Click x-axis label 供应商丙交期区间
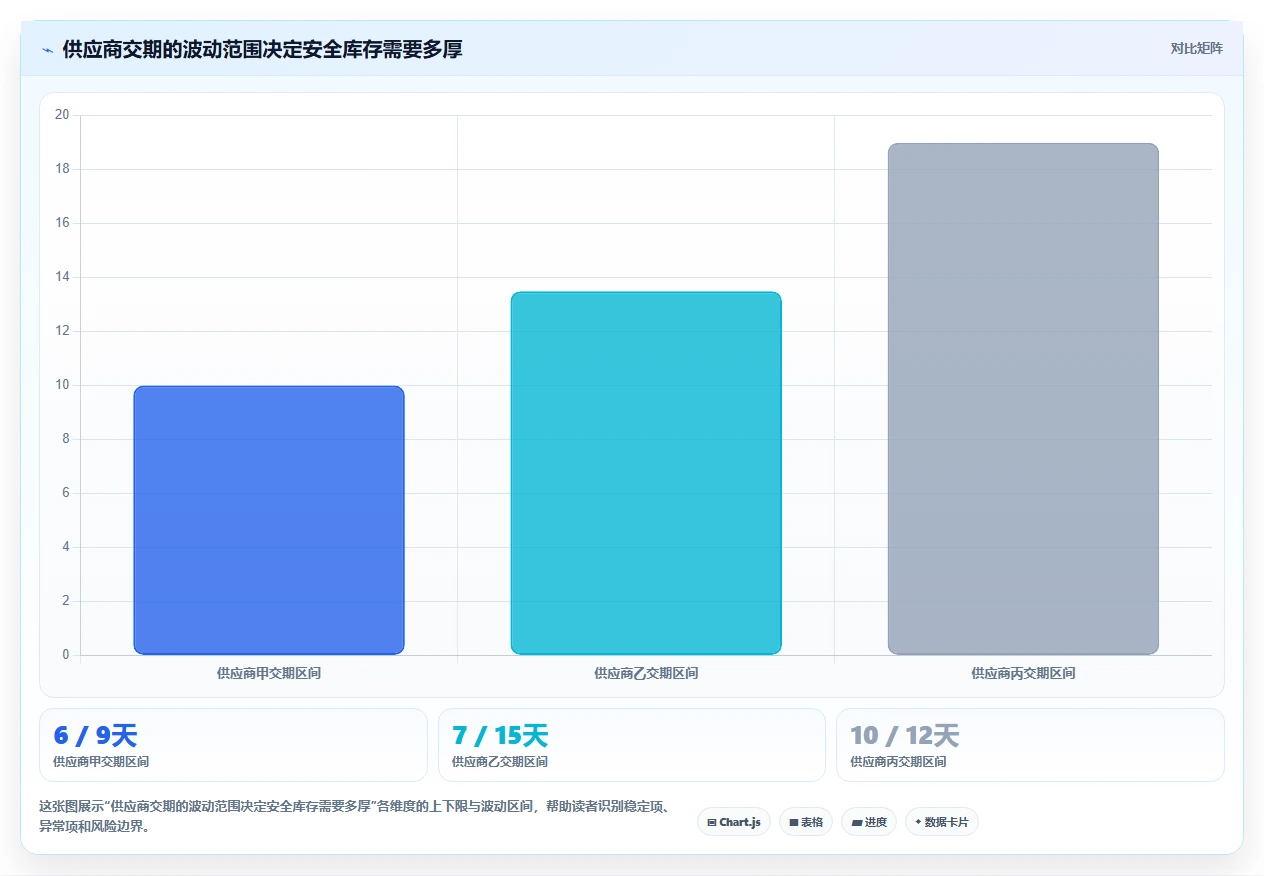 [x=1023, y=673]
